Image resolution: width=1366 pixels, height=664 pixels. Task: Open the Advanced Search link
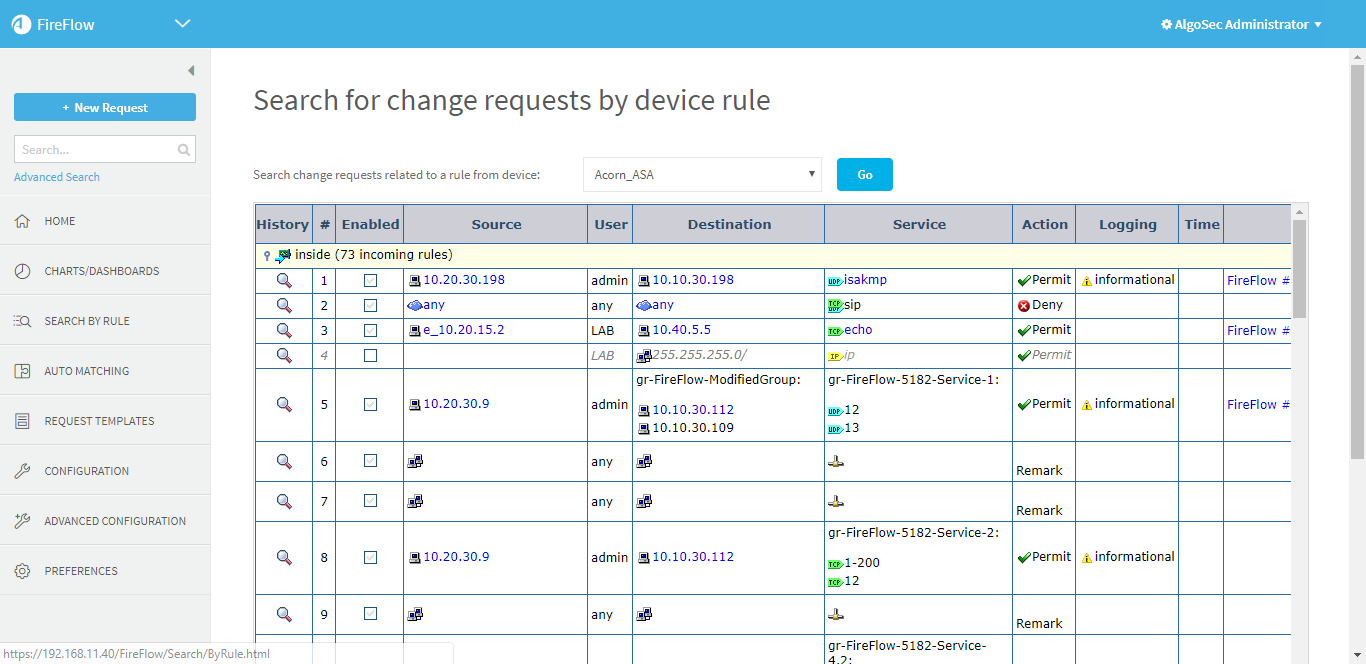(x=57, y=177)
